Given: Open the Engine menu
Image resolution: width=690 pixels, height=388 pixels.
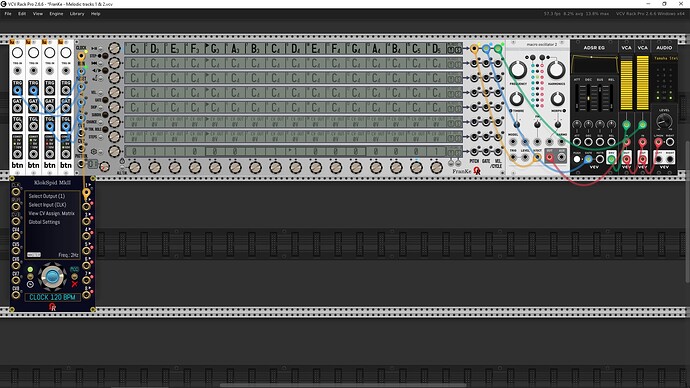Looking at the screenshot, I should click(56, 14).
